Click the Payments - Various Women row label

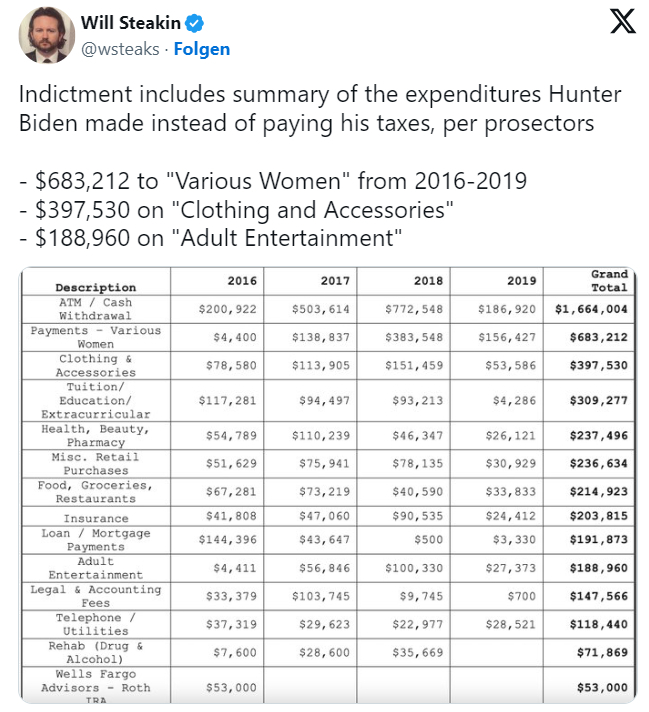(x=95, y=337)
